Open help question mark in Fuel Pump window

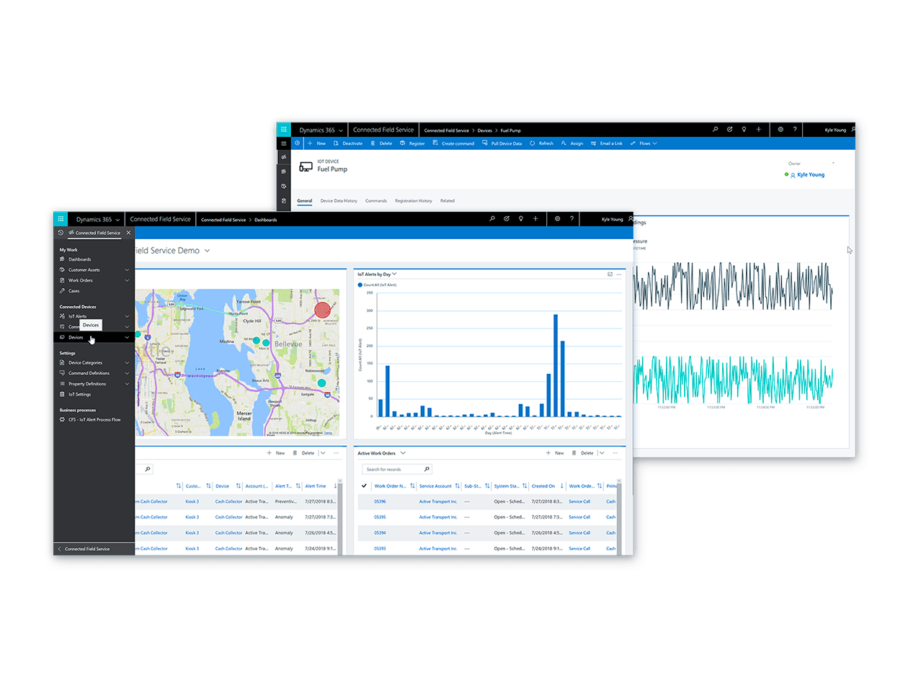pyautogui.click(x=795, y=130)
